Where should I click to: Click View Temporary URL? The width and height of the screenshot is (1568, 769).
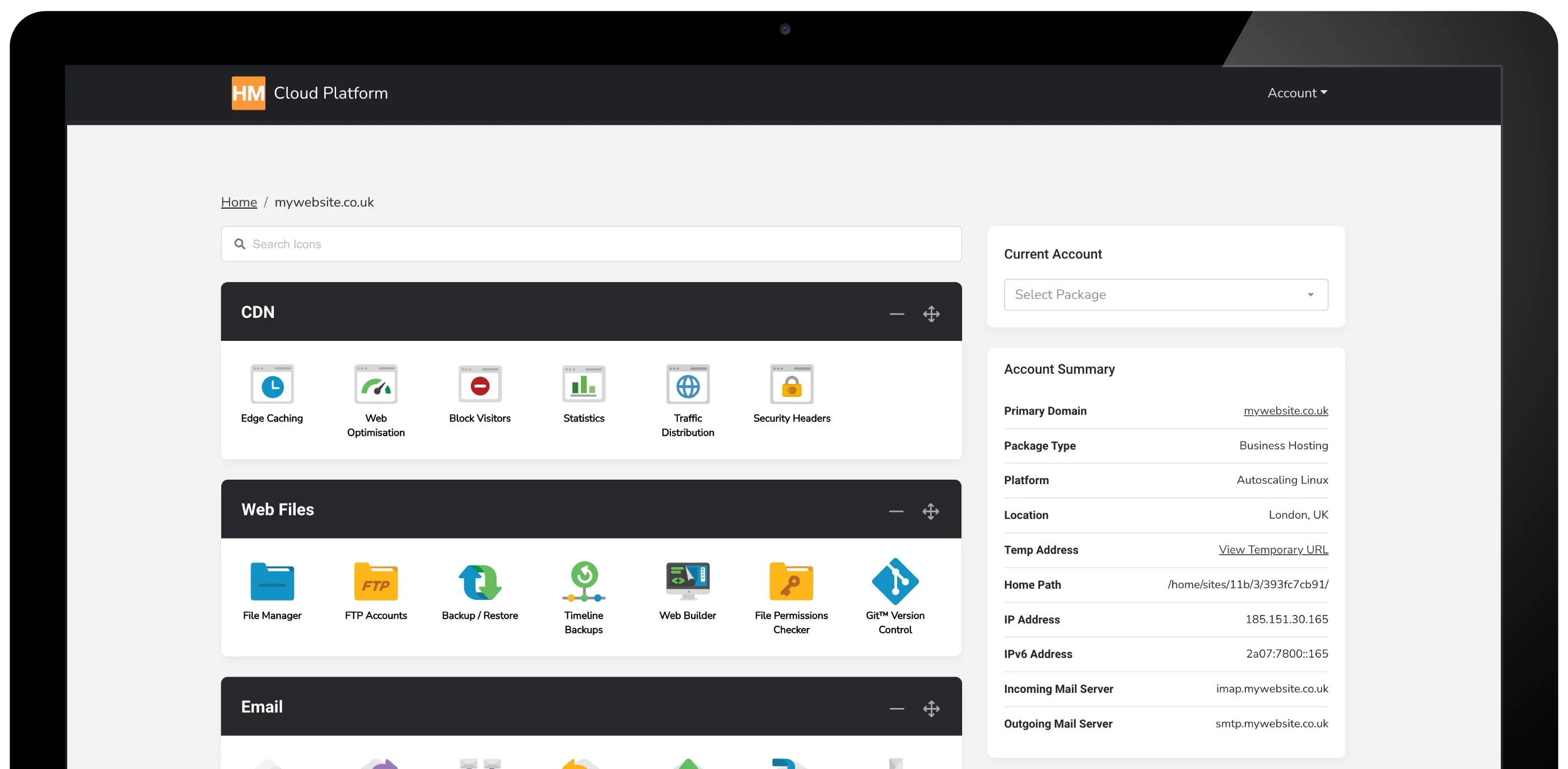pos(1273,550)
